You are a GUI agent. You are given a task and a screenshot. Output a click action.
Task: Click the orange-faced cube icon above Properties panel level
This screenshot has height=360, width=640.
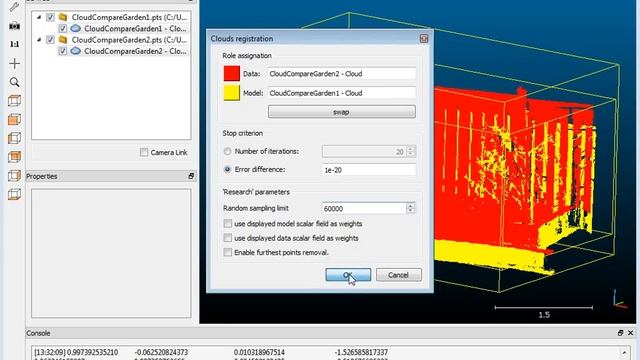click(14, 157)
